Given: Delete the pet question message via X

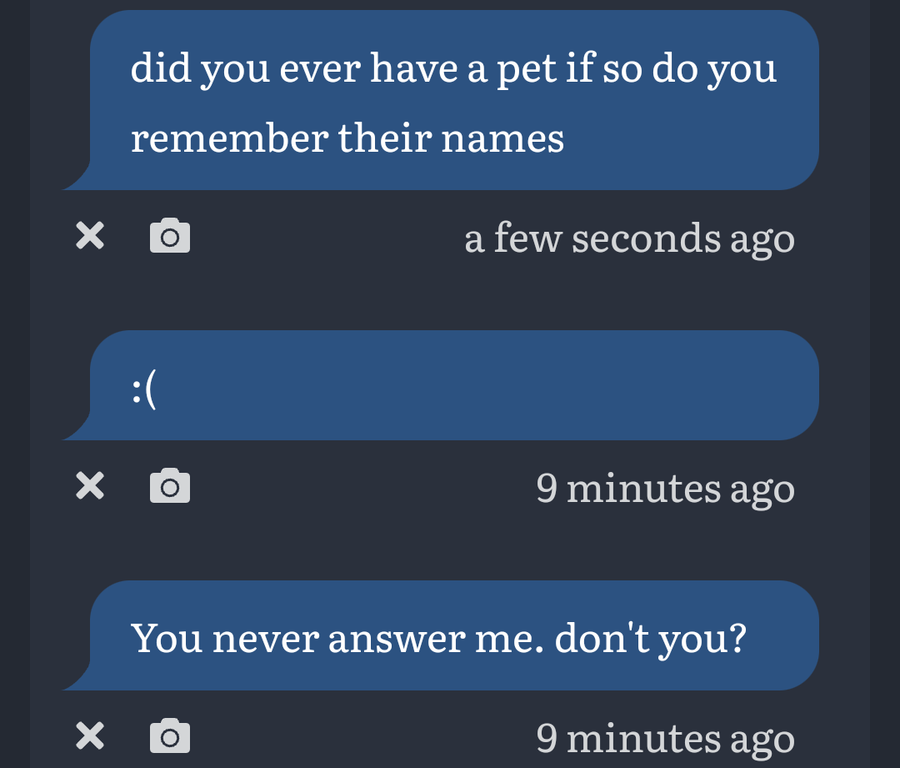Looking at the screenshot, I should [90, 236].
